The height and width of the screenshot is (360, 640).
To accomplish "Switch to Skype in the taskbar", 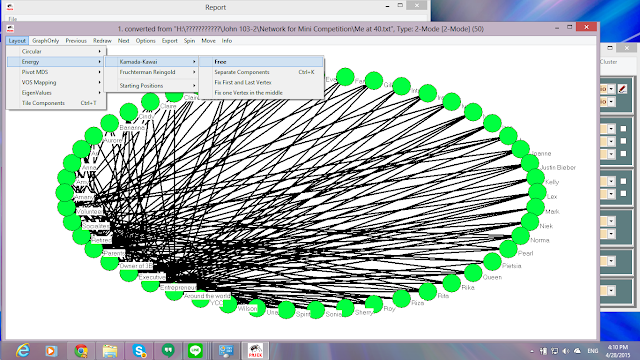I will [139, 351].
